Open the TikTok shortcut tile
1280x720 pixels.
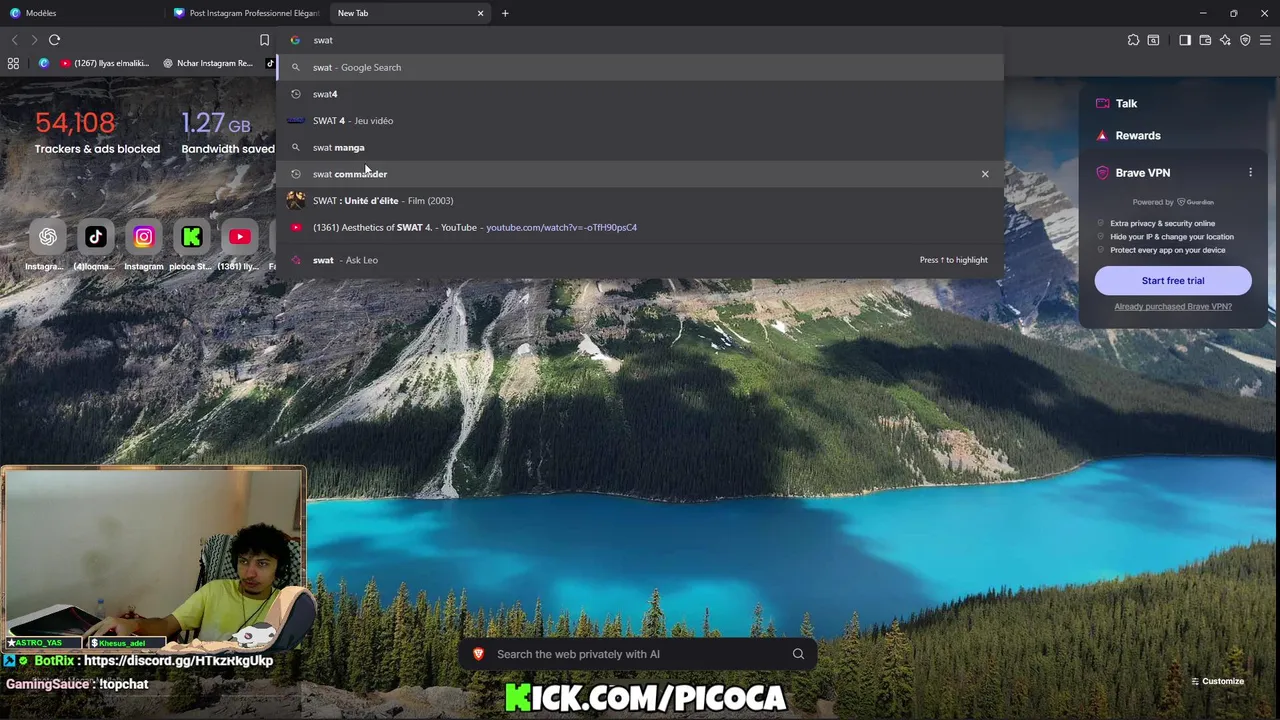(96, 237)
